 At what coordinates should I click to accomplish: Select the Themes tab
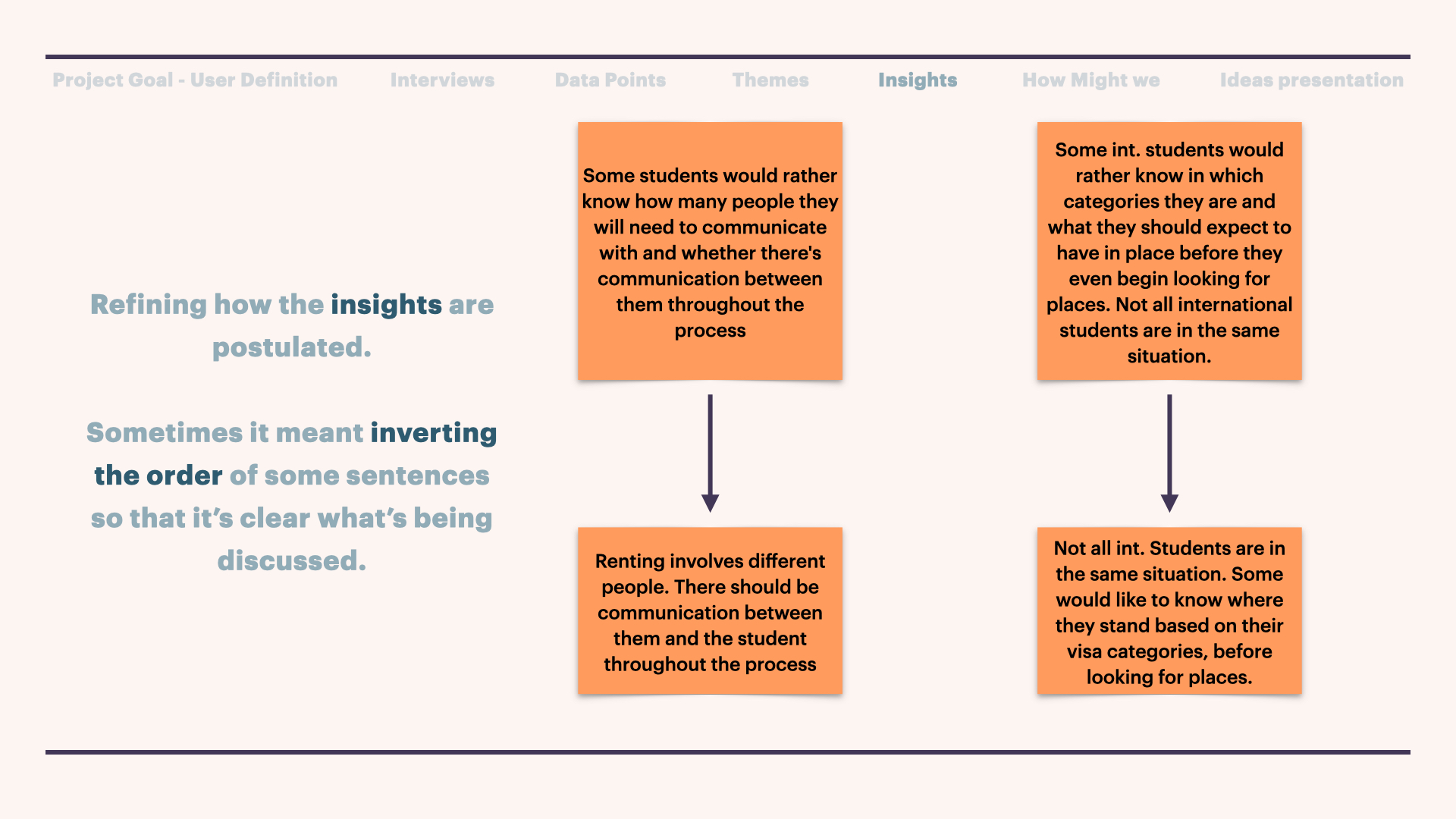pyautogui.click(x=770, y=80)
